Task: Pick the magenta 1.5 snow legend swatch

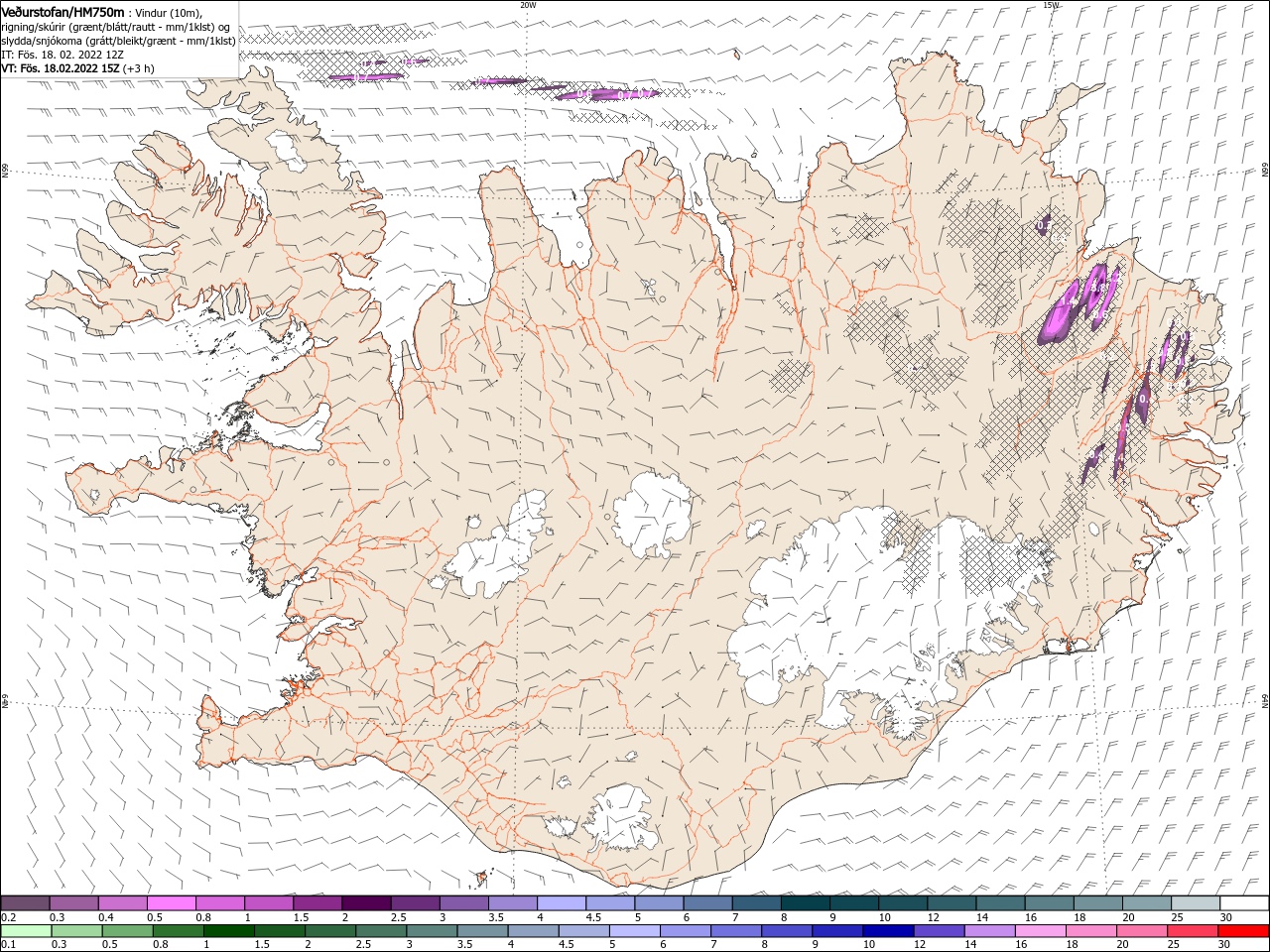Action: tap(317, 903)
